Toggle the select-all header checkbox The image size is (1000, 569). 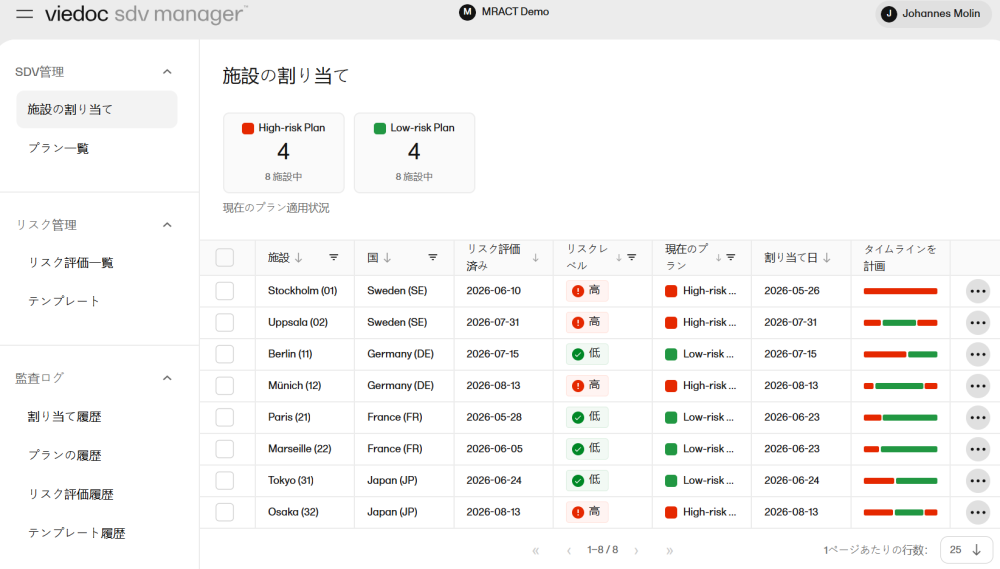click(224, 258)
